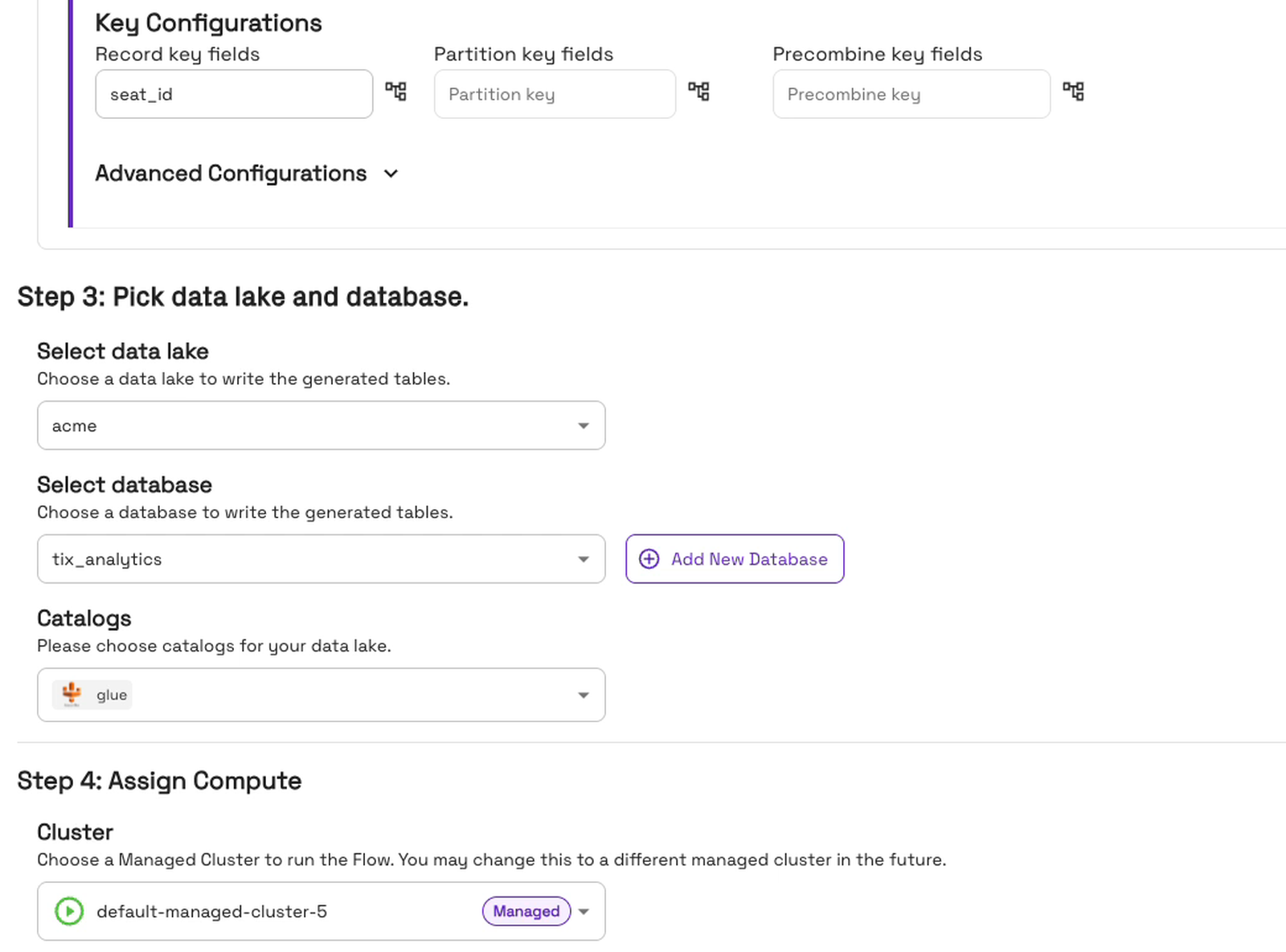Click 'Precombine key fields' label

[878, 55]
